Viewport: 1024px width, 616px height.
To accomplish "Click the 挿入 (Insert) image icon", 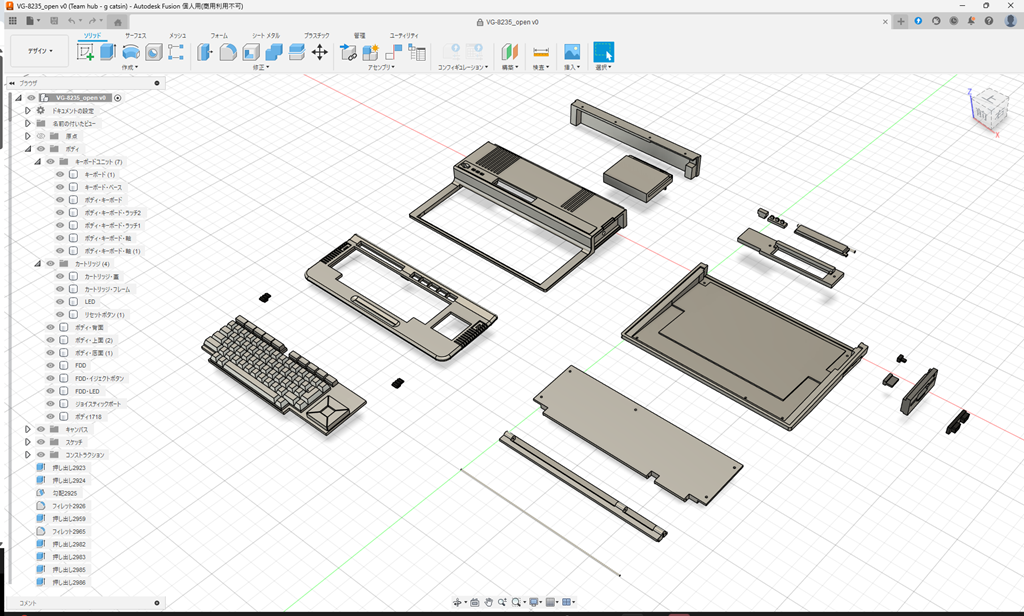I will coord(572,51).
